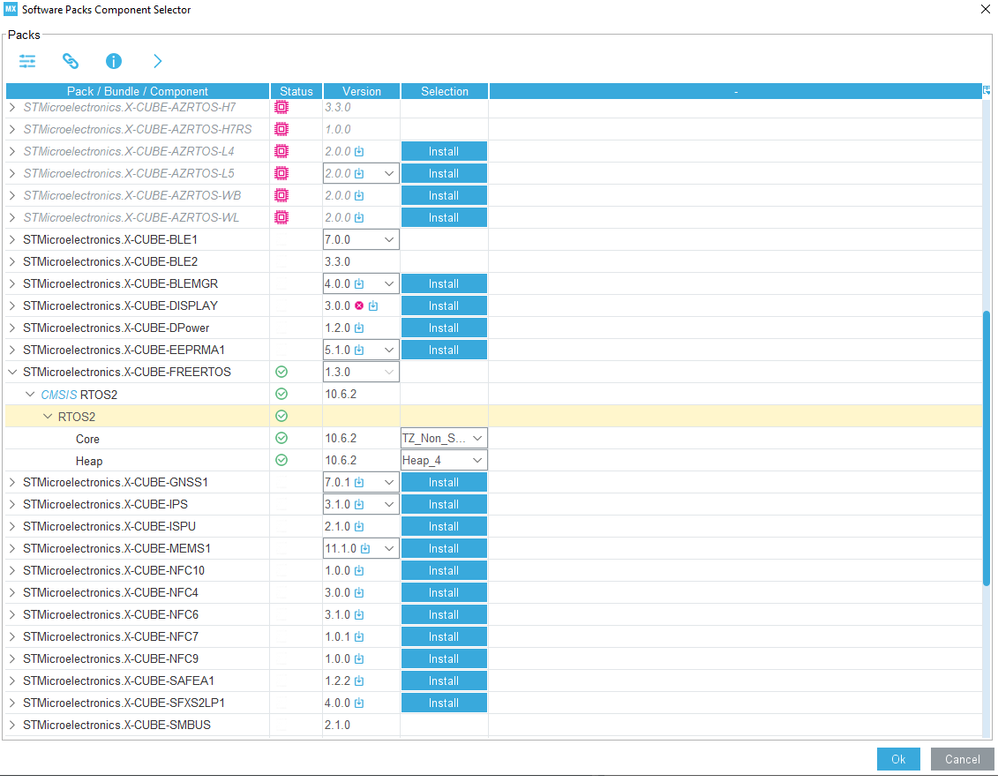Select the STMicroelectronics.X-CUBE-SAFEA1 row name
This screenshot has width=998, height=776.
point(118,681)
